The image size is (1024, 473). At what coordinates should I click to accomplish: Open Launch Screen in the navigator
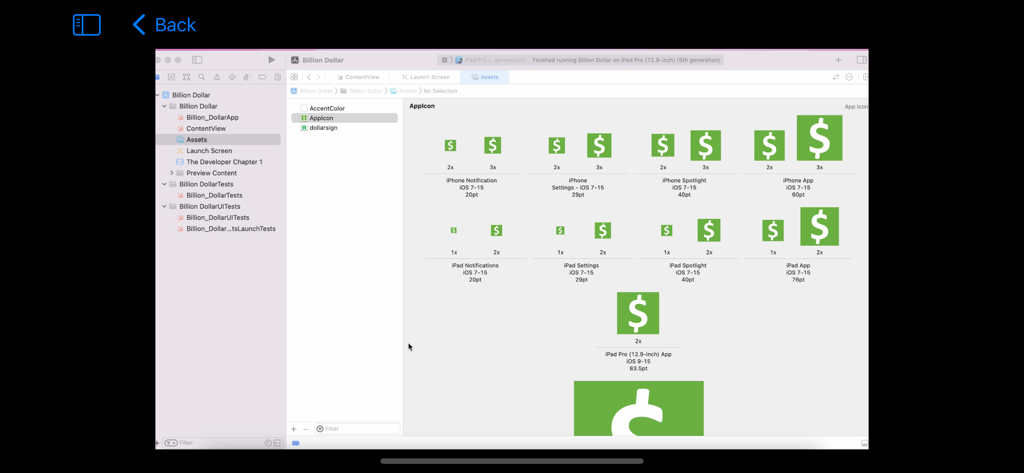[x=204, y=151]
